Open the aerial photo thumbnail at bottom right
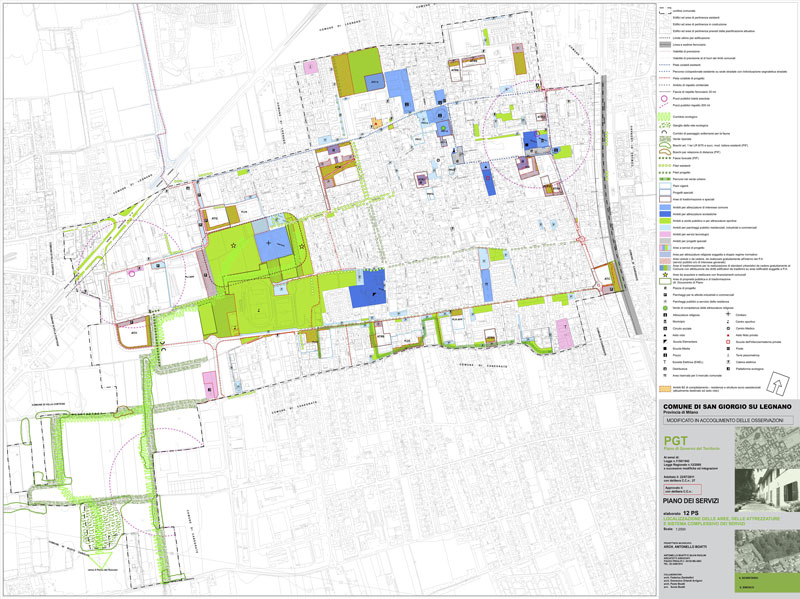This screenshot has height=599, width=800. (767, 551)
